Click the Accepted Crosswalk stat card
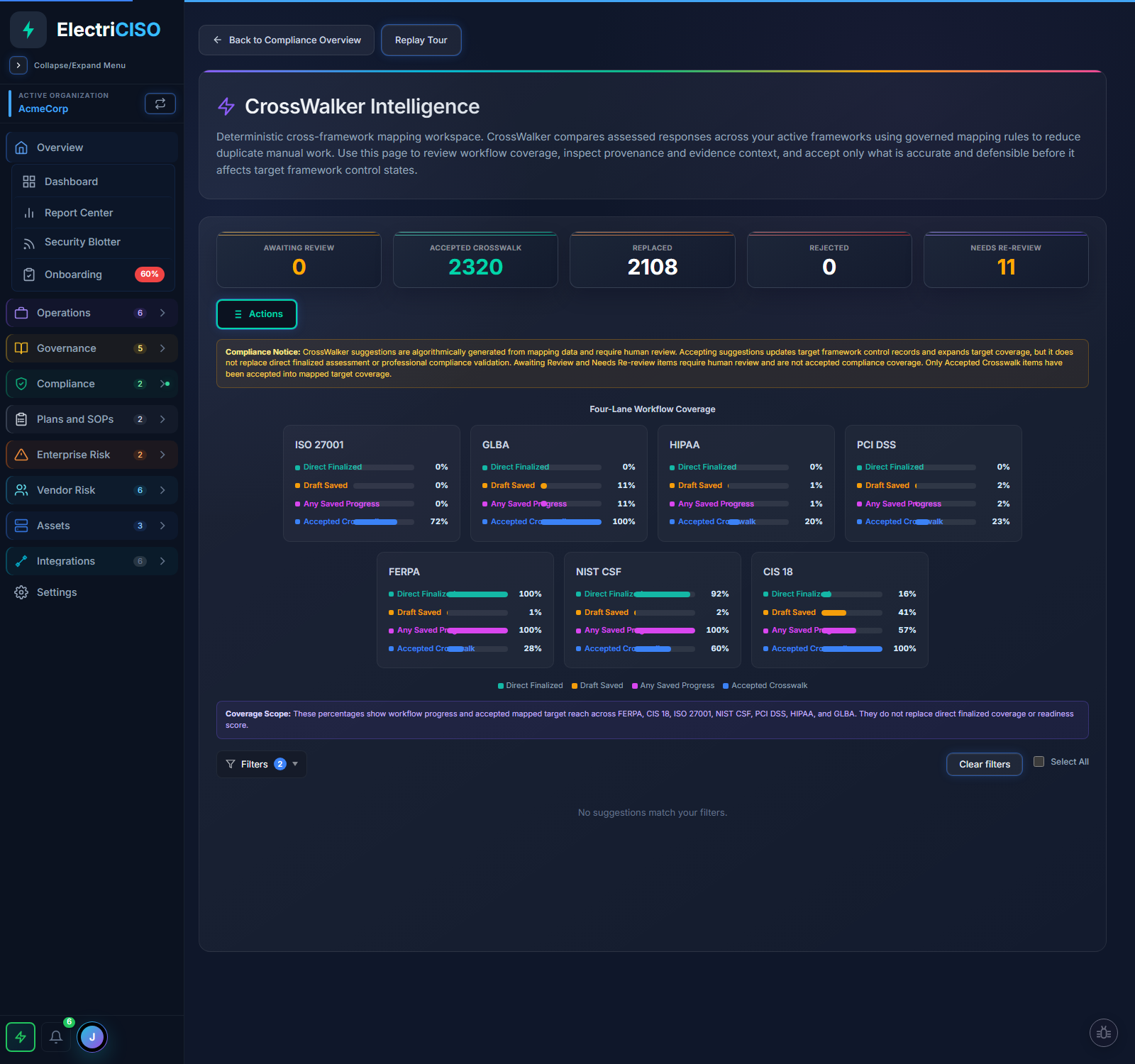 [476, 260]
